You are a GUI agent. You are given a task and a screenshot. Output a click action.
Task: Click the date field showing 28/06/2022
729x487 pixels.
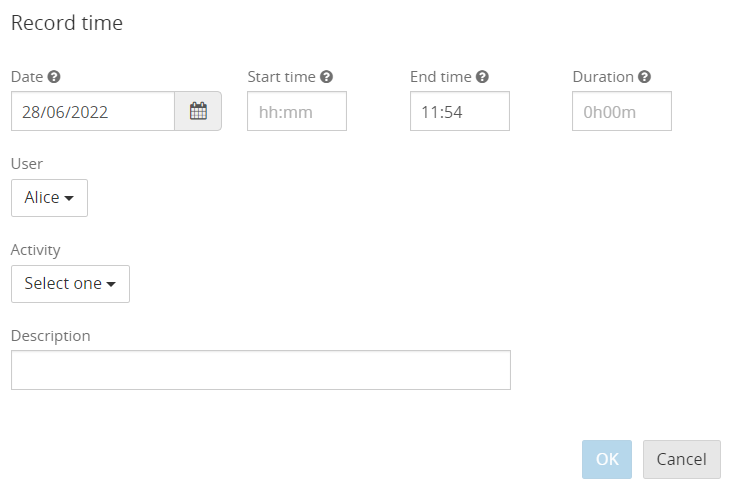tap(93, 111)
